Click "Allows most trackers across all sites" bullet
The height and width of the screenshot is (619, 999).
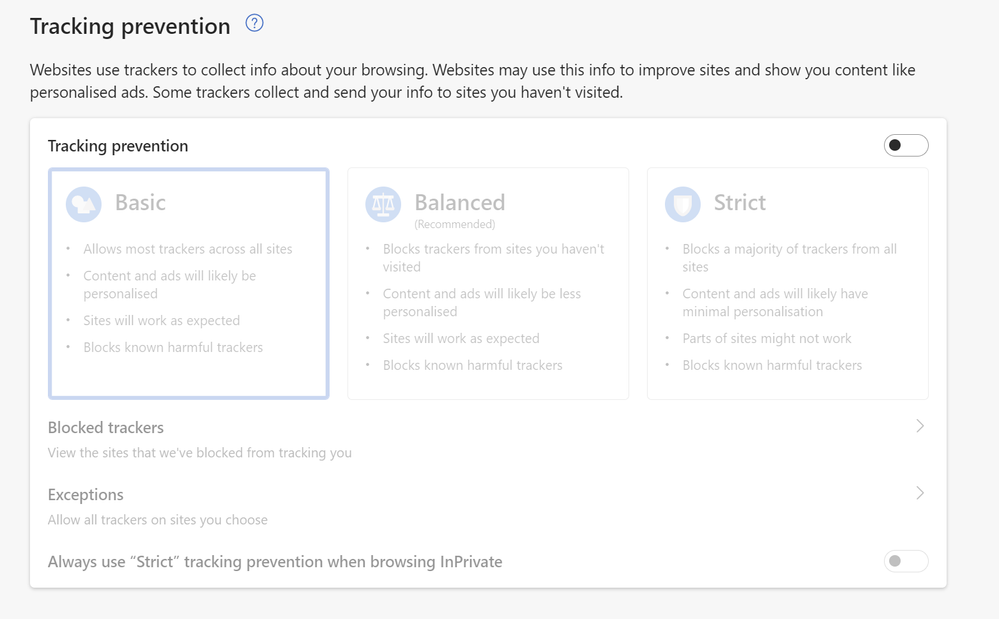[x=188, y=249]
